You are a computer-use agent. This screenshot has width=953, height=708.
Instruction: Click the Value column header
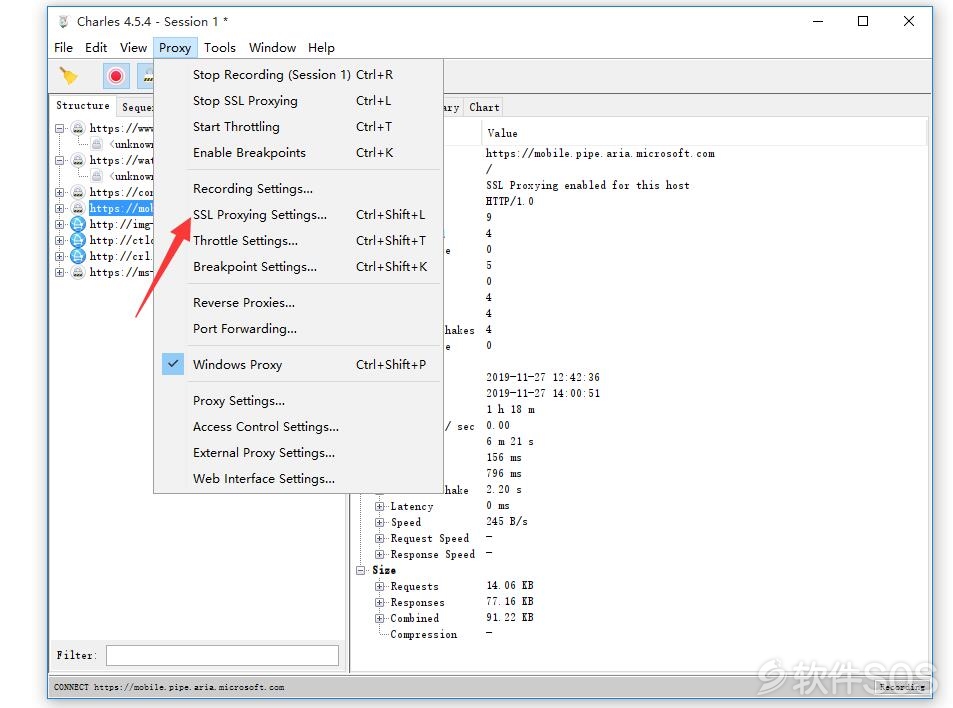704,133
